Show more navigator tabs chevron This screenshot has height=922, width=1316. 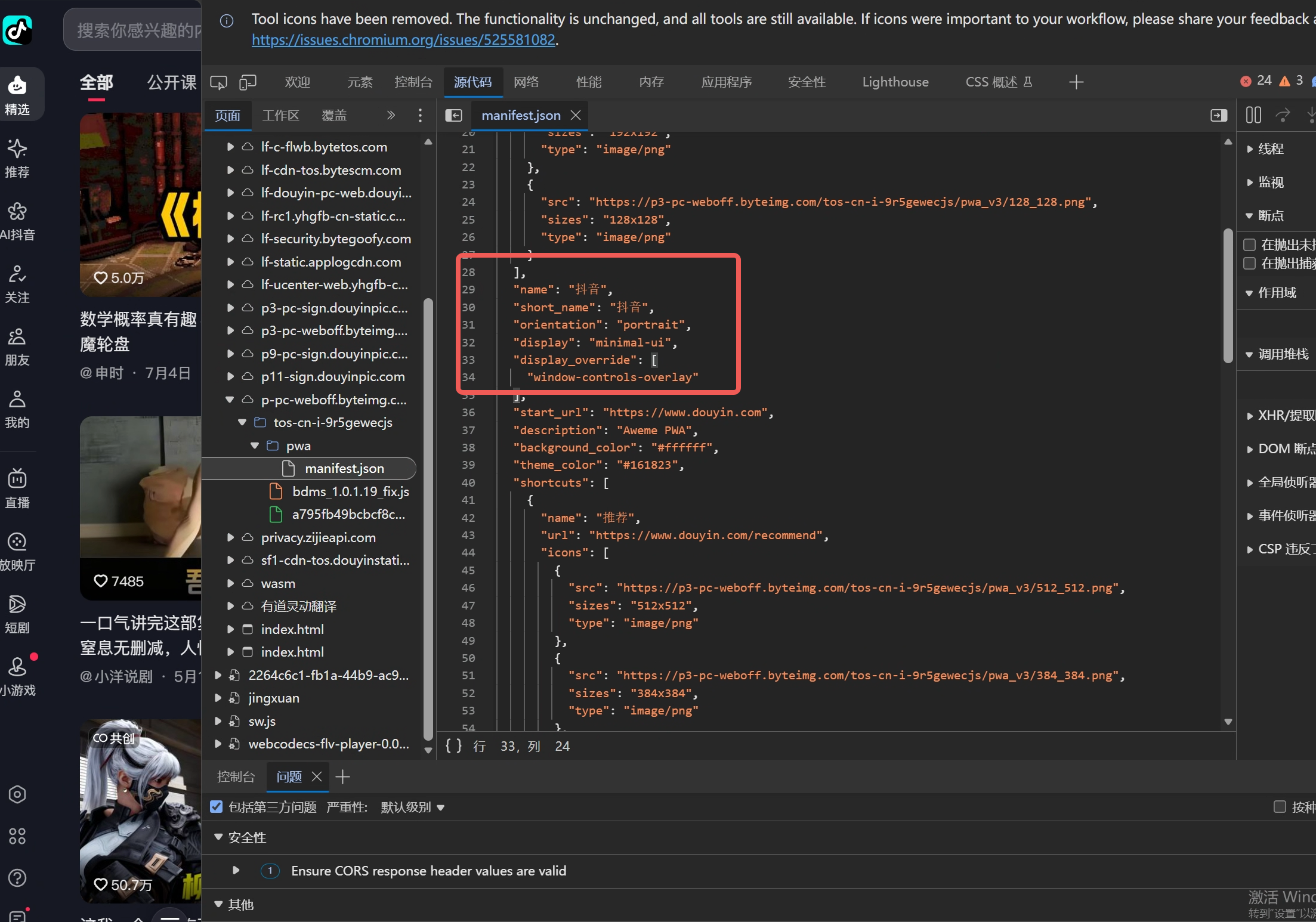pos(391,115)
